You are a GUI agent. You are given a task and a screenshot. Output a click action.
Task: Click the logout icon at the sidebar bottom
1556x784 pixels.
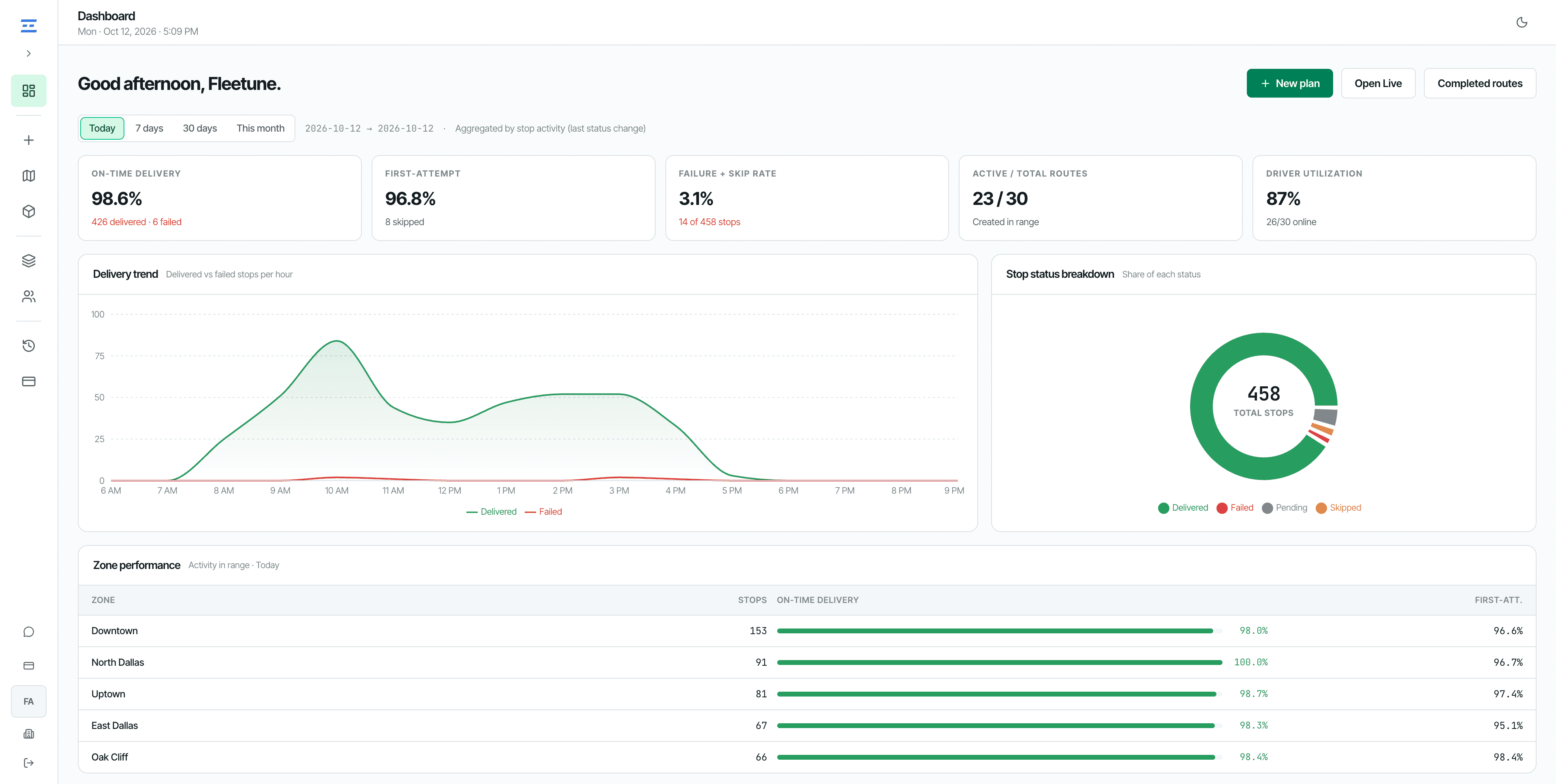point(28,763)
